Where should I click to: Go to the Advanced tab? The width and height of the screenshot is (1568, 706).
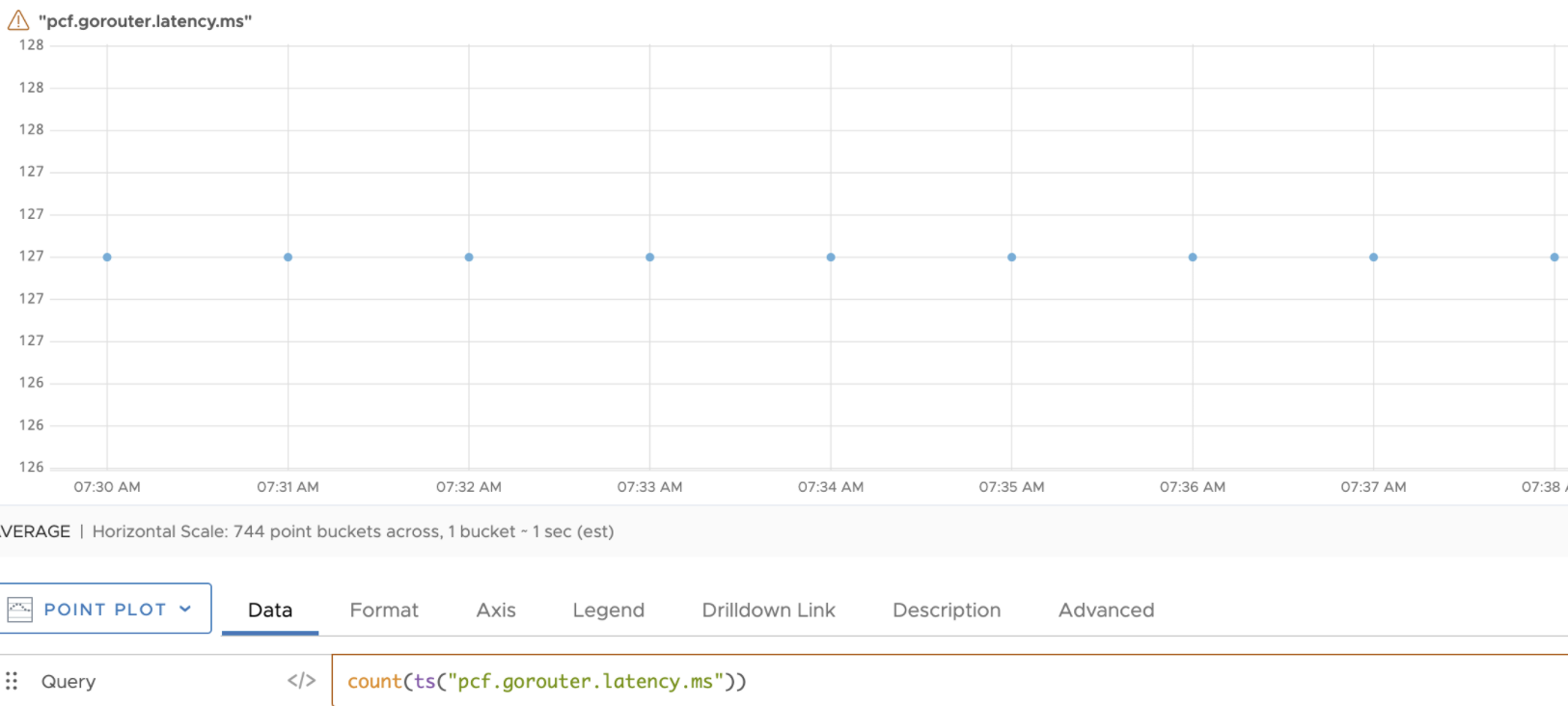tap(1106, 610)
